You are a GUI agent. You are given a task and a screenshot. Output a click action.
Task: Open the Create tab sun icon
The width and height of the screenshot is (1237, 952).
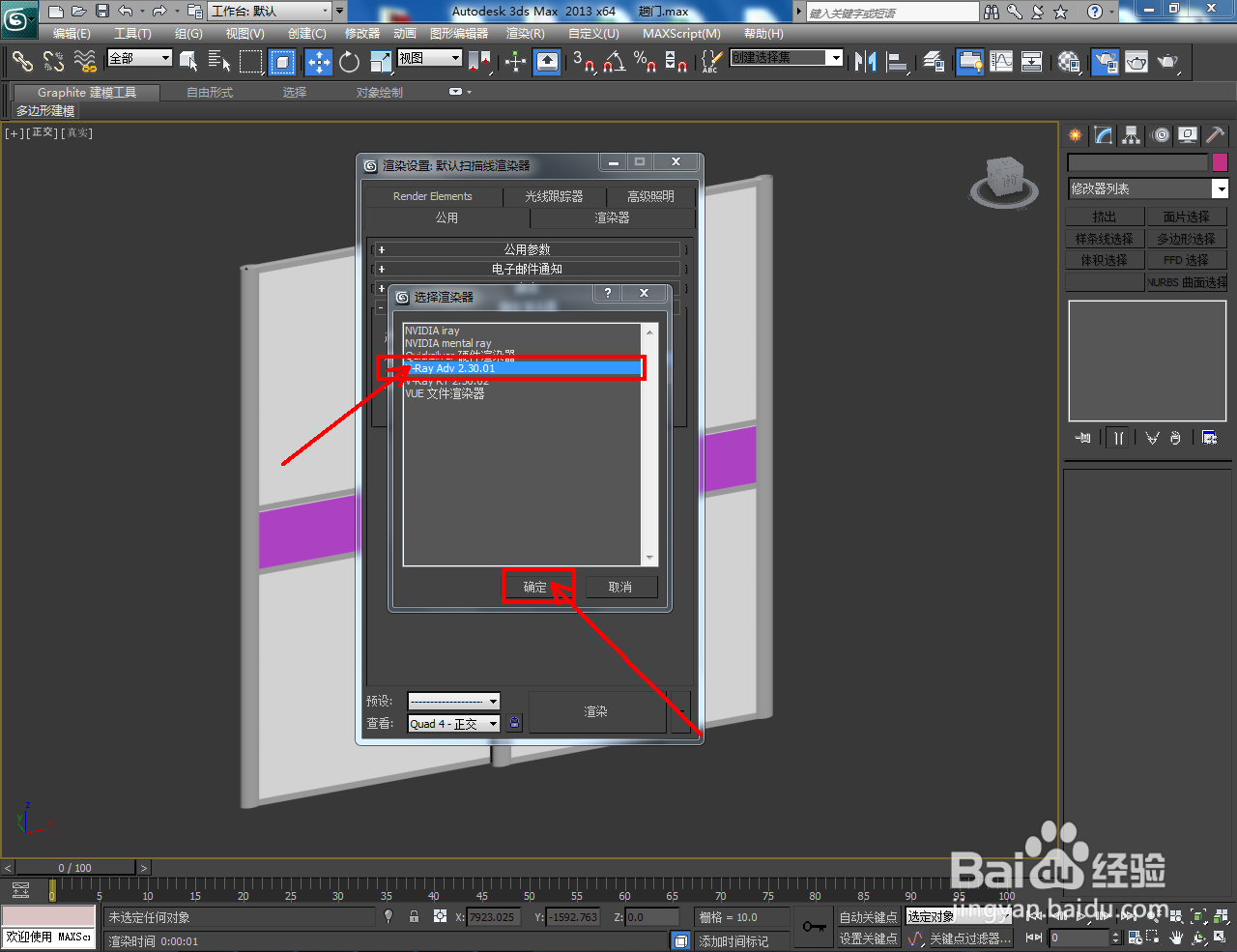(x=1076, y=135)
